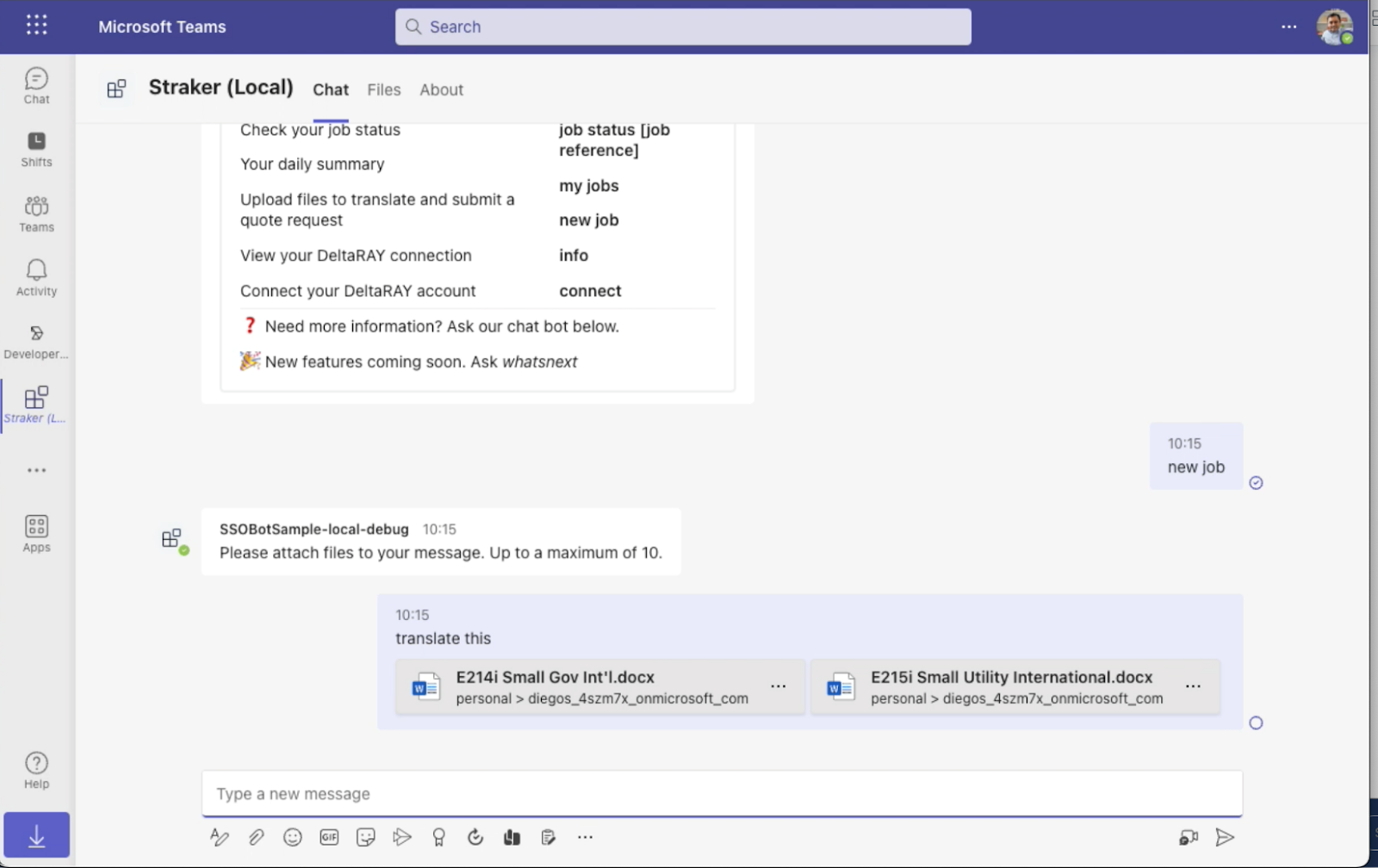This screenshot has height=868, width=1378.
Task: Click the Search box
Action: point(683,27)
